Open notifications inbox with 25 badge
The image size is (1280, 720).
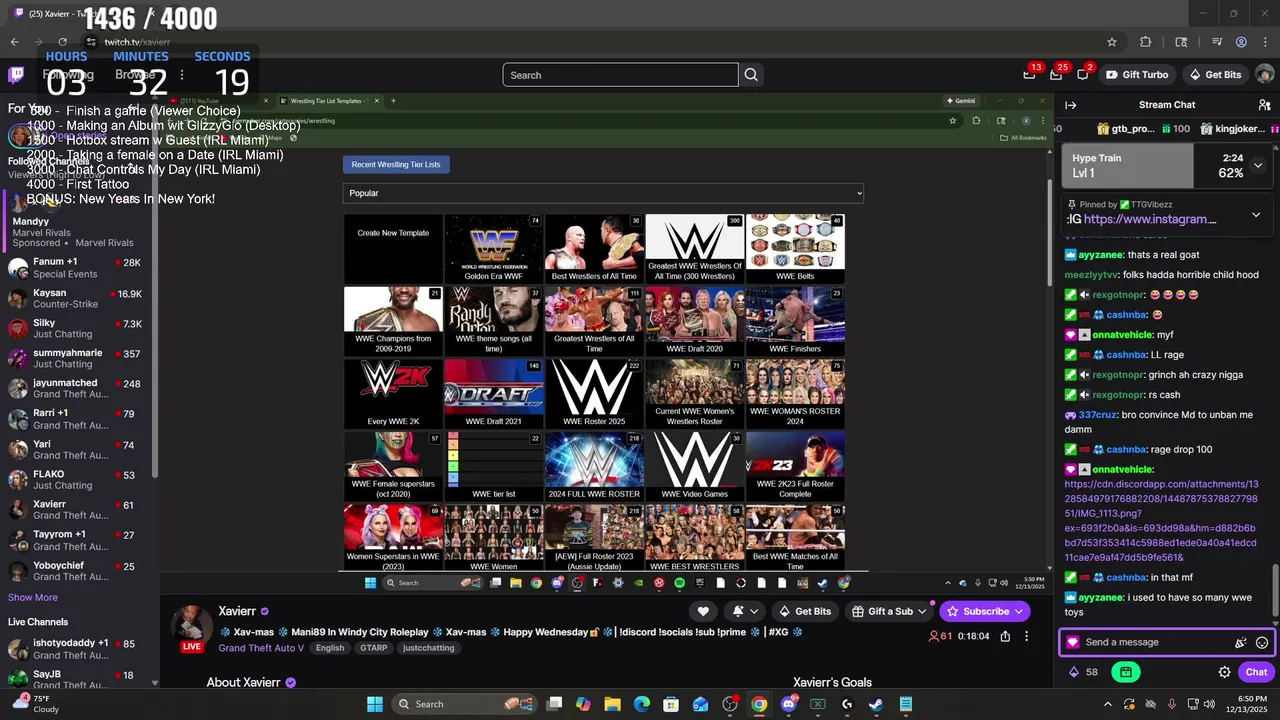(1056, 75)
